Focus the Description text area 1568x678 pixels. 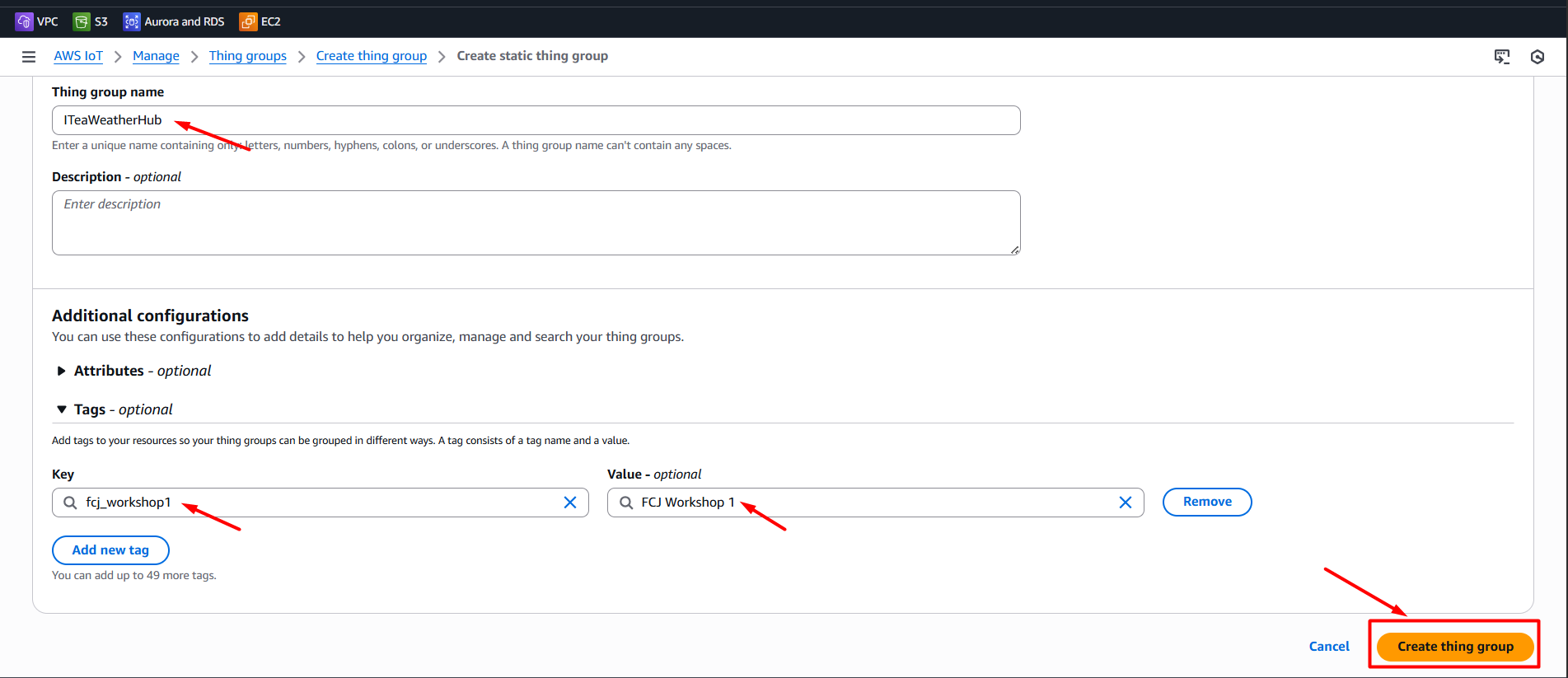(x=536, y=223)
